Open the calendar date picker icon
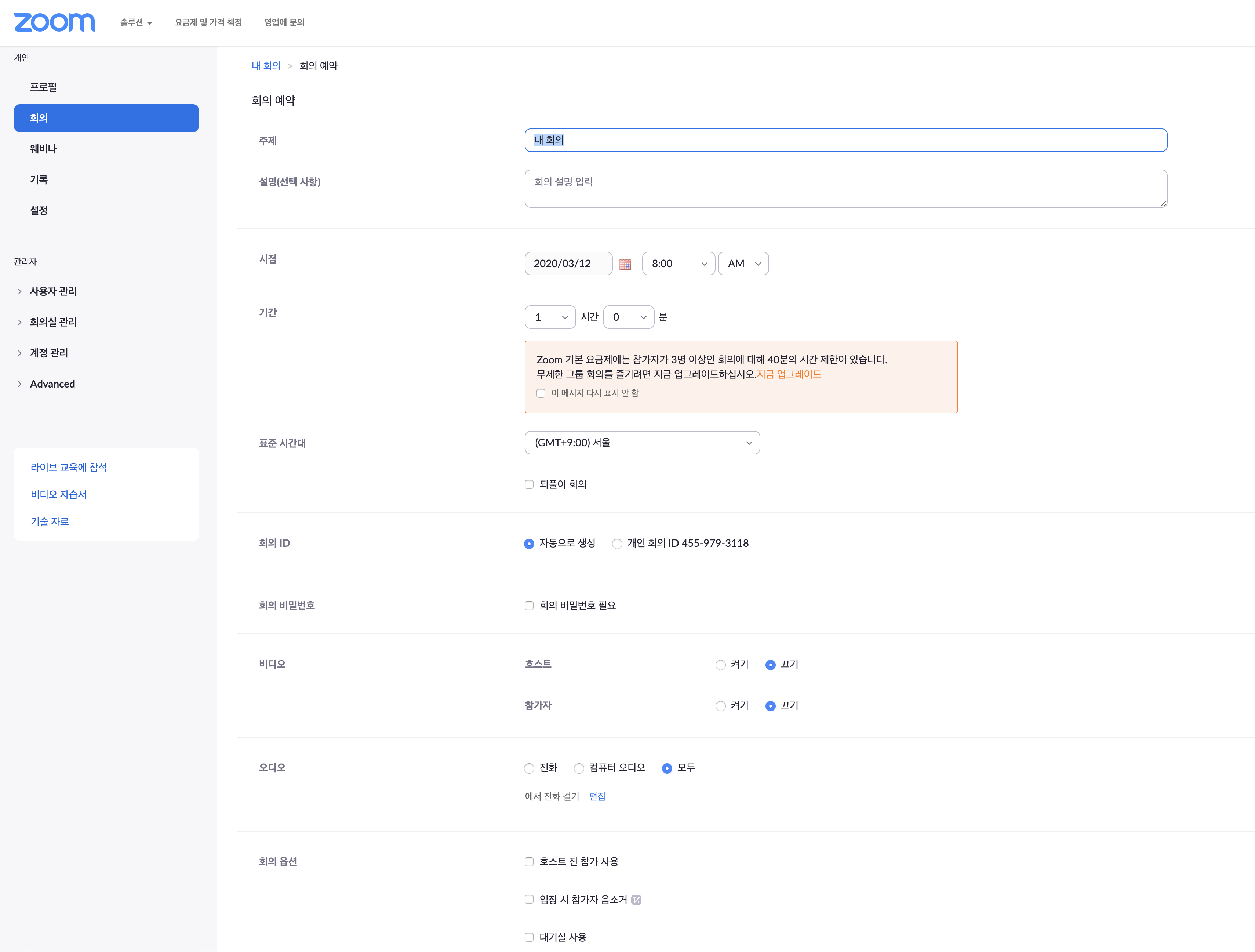The width and height of the screenshot is (1255, 952). pos(625,264)
